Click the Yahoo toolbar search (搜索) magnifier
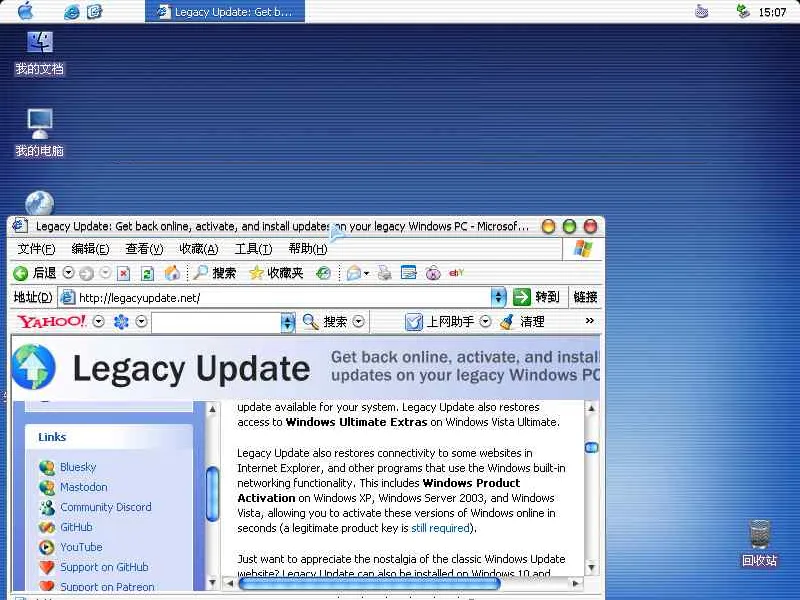 pos(310,321)
